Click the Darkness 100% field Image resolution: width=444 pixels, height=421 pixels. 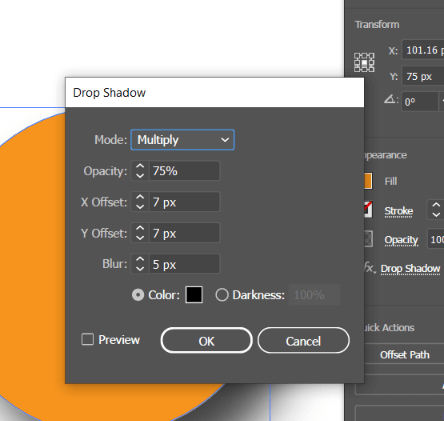[x=314, y=295]
